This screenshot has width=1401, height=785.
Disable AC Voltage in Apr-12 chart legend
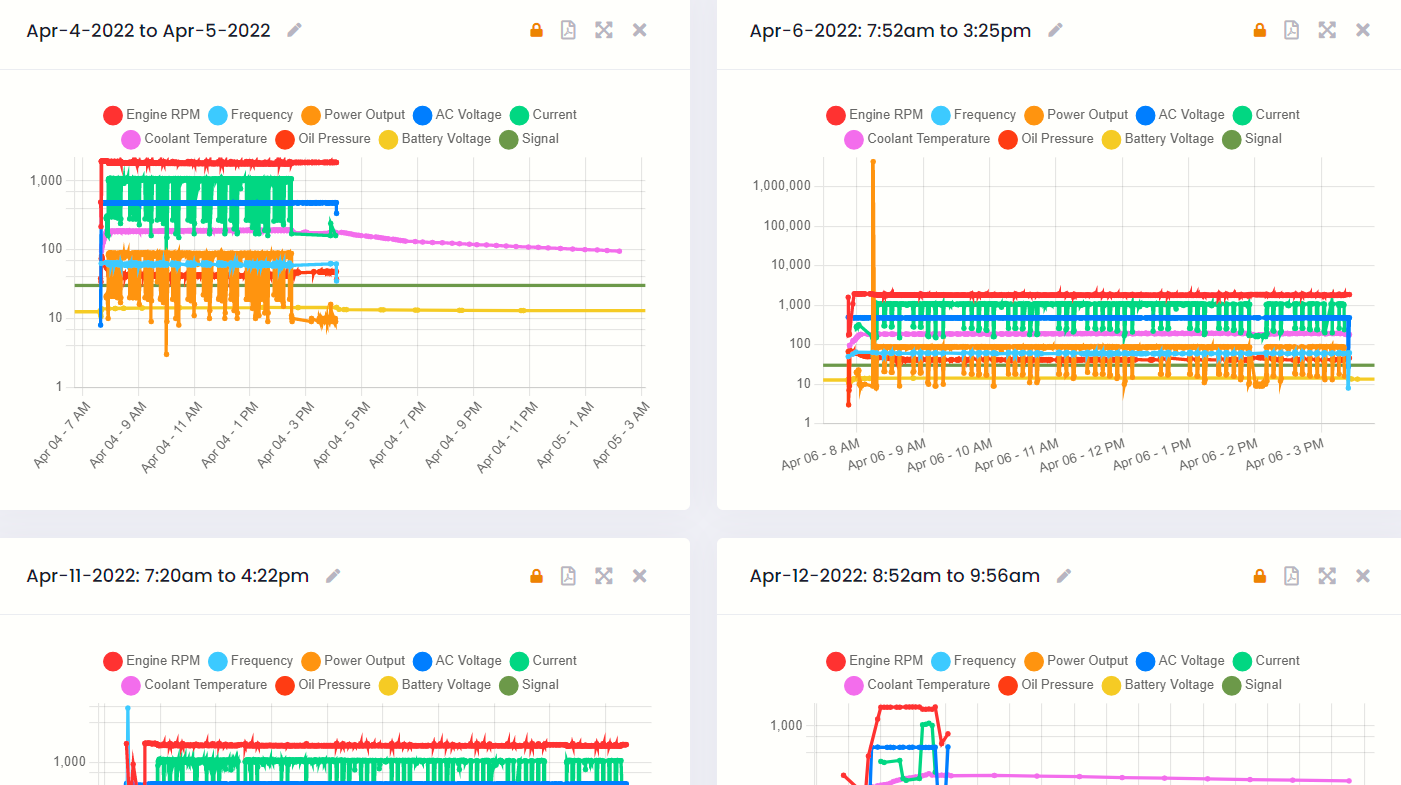[x=1180, y=661]
